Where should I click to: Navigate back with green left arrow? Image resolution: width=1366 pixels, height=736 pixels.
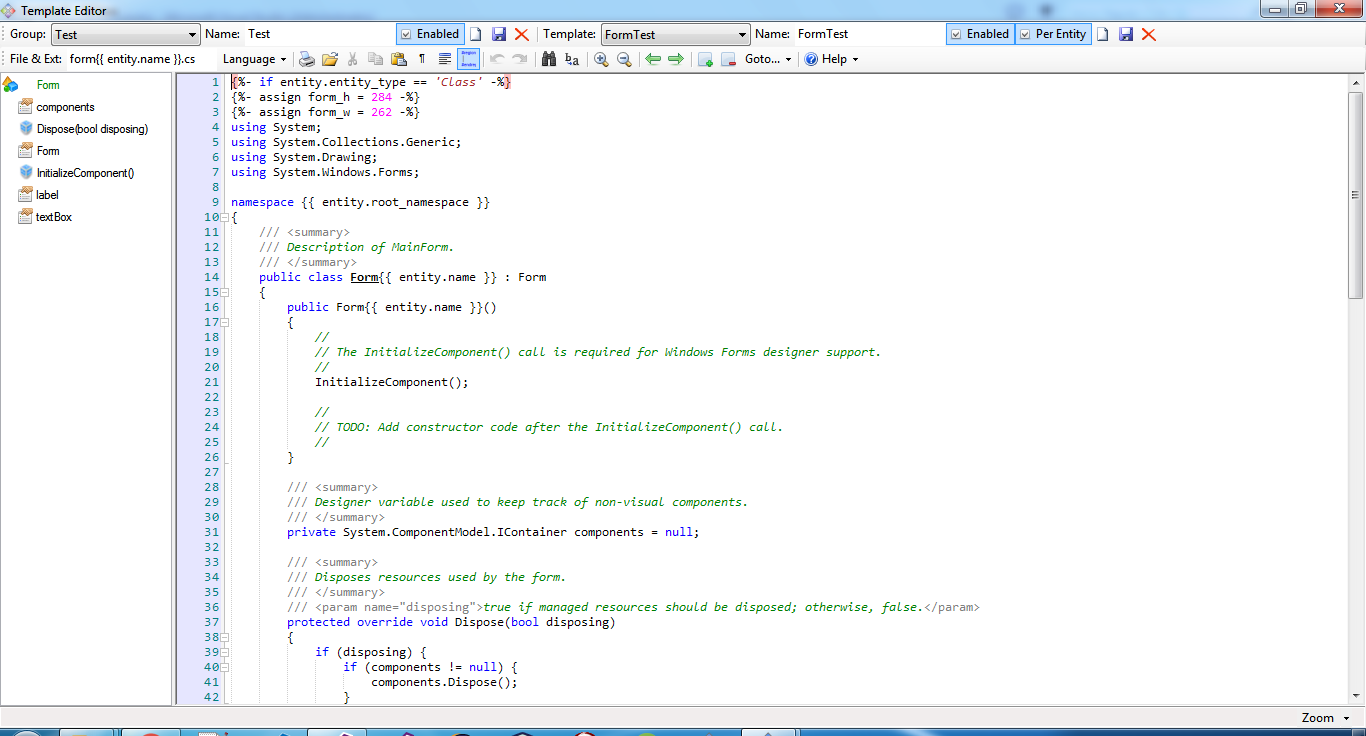click(x=653, y=59)
